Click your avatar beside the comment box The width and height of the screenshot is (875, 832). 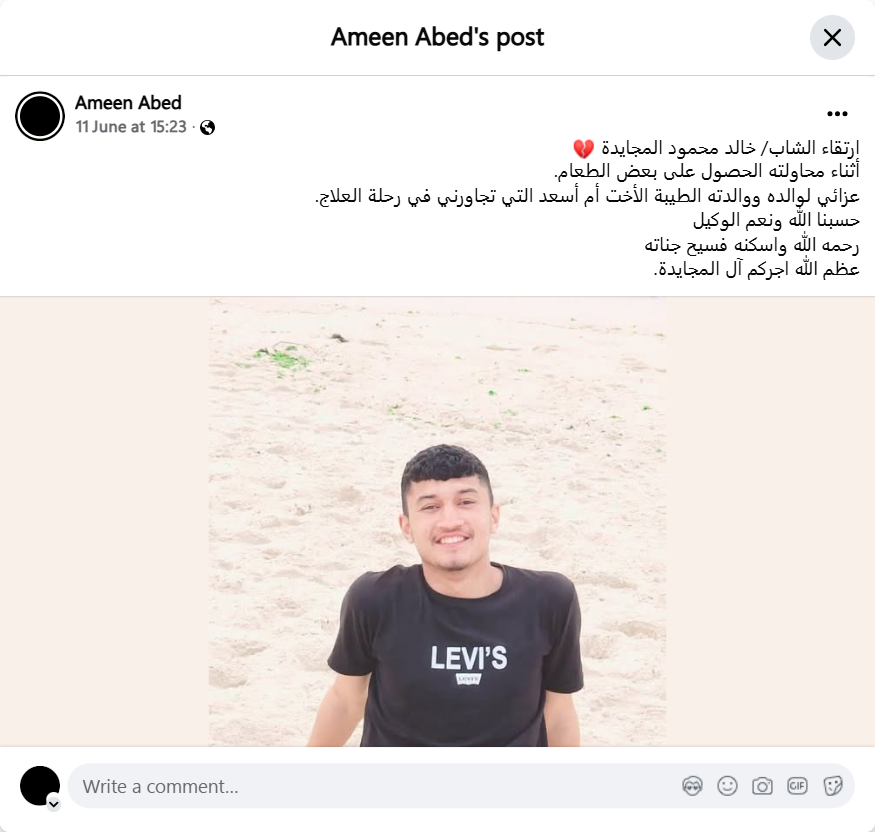point(40,786)
